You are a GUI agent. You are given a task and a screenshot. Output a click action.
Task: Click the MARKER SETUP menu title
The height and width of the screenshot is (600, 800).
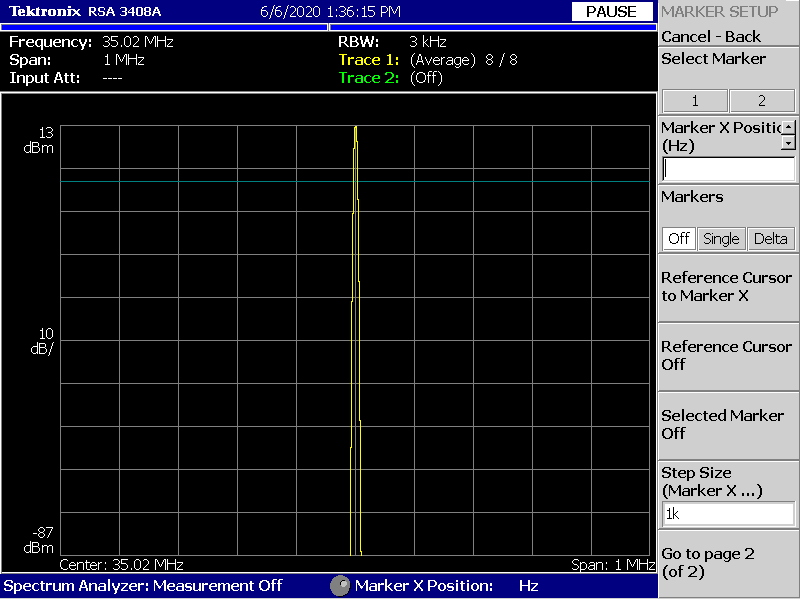coord(719,11)
